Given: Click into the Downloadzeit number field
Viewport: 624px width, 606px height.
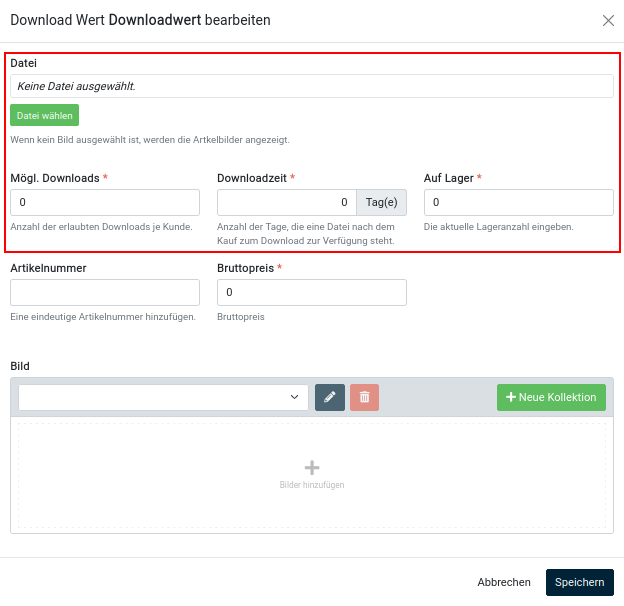Looking at the screenshot, I should click(286, 202).
